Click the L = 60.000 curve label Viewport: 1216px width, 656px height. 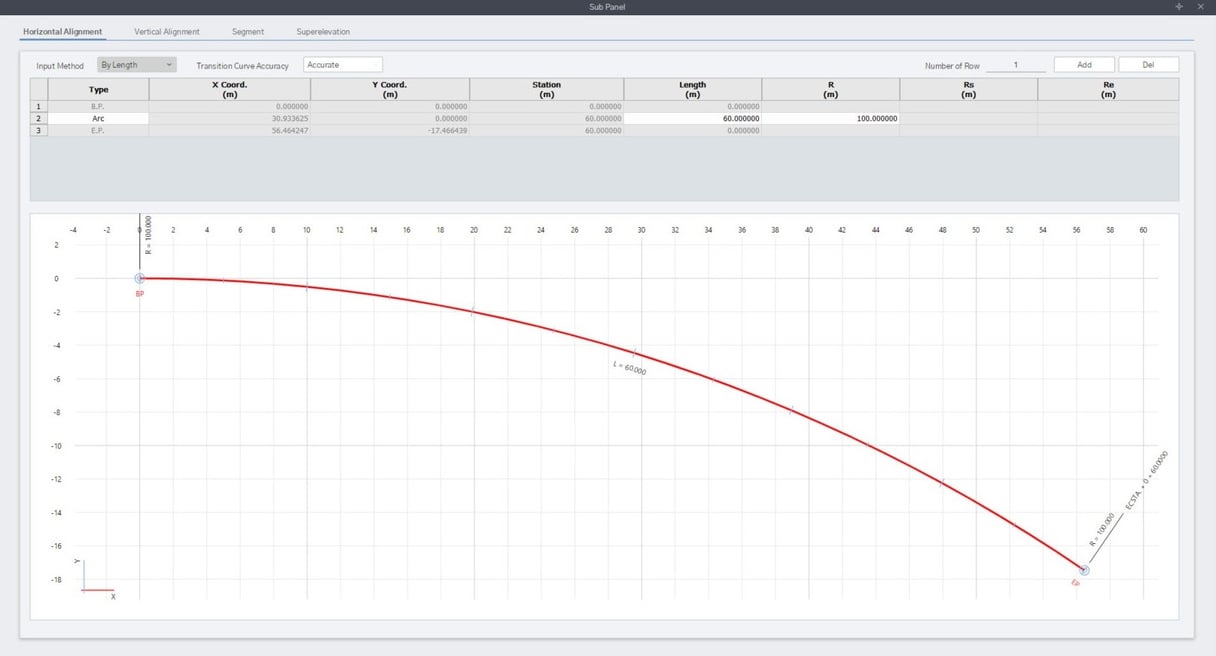tap(629, 368)
